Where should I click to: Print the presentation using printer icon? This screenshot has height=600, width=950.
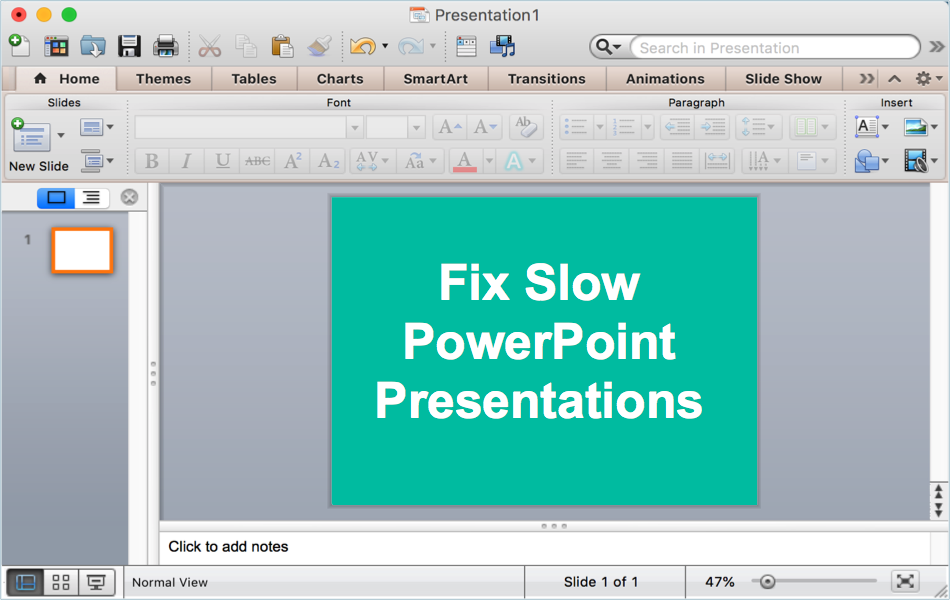tap(165, 46)
